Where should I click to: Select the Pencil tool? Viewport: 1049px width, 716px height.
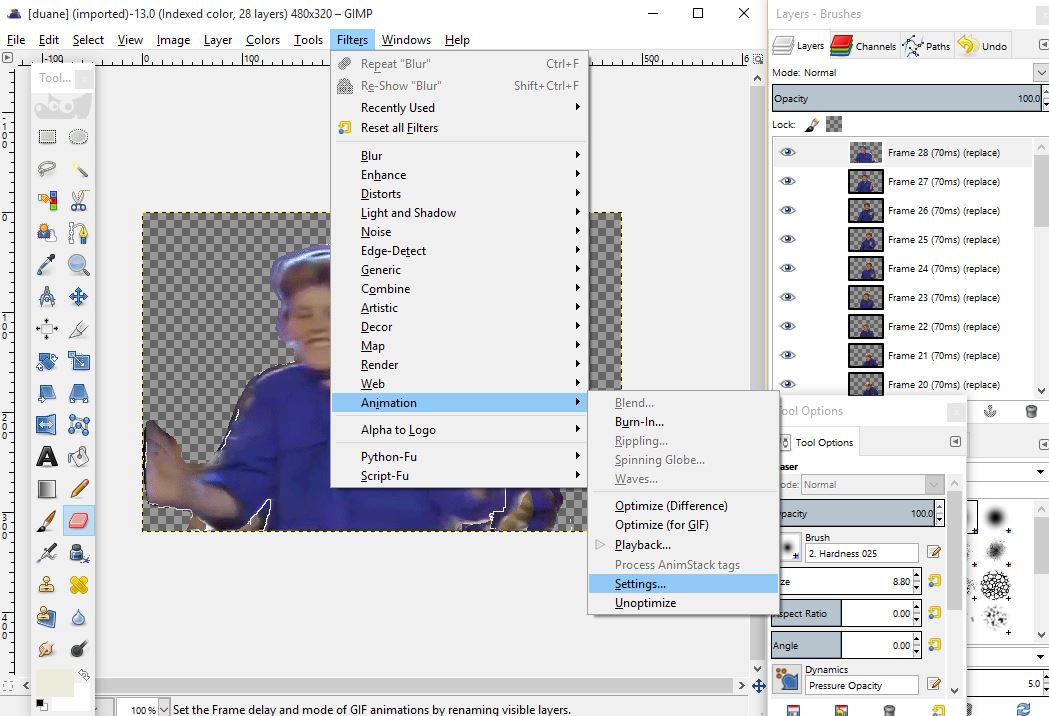[x=78, y=489]
